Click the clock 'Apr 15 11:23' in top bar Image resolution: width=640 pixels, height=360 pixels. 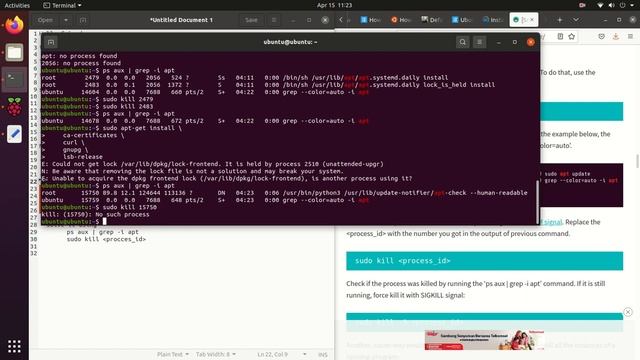(334, 5)
